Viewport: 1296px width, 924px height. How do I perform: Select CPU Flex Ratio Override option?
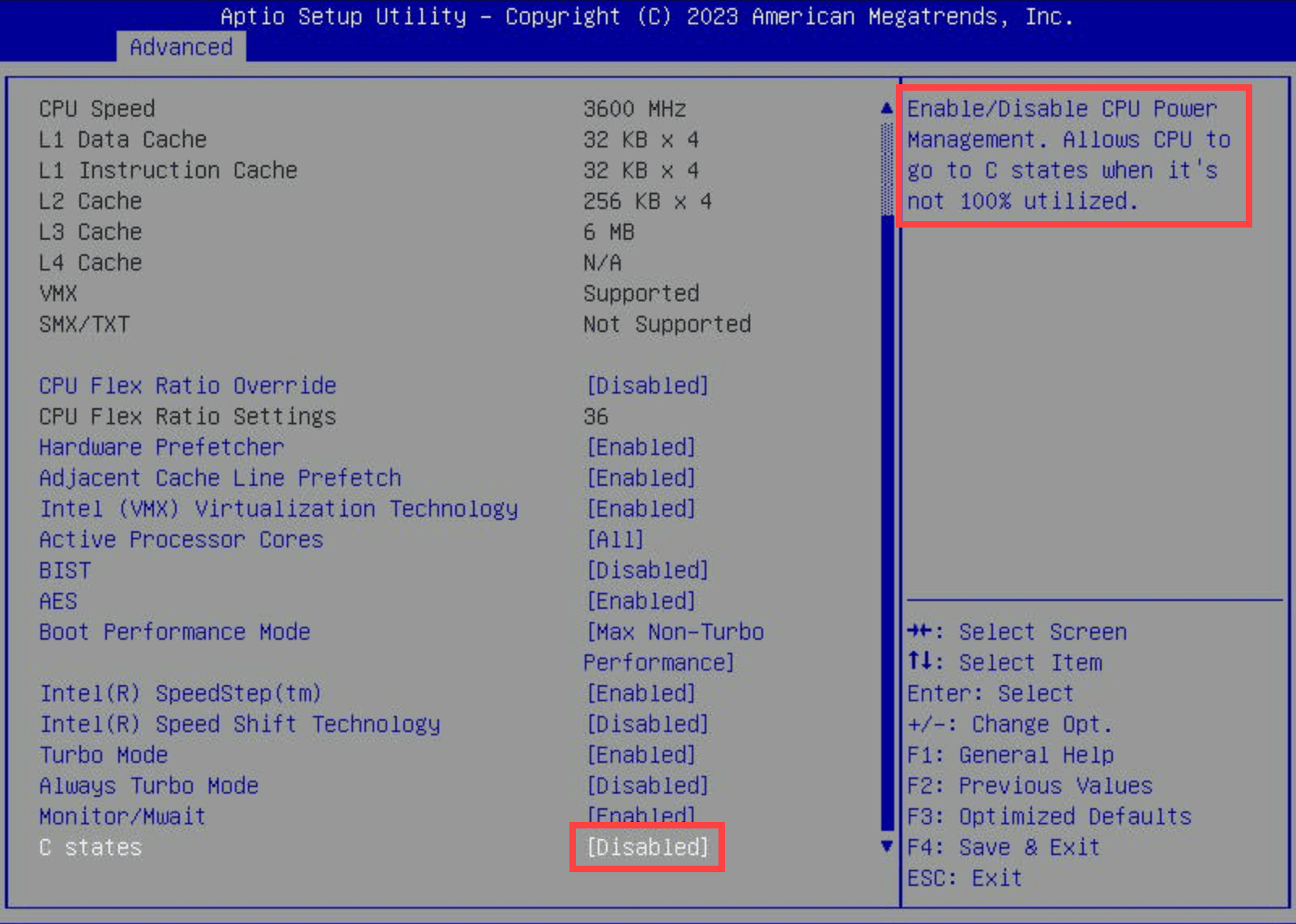click(x=188, y=385)
